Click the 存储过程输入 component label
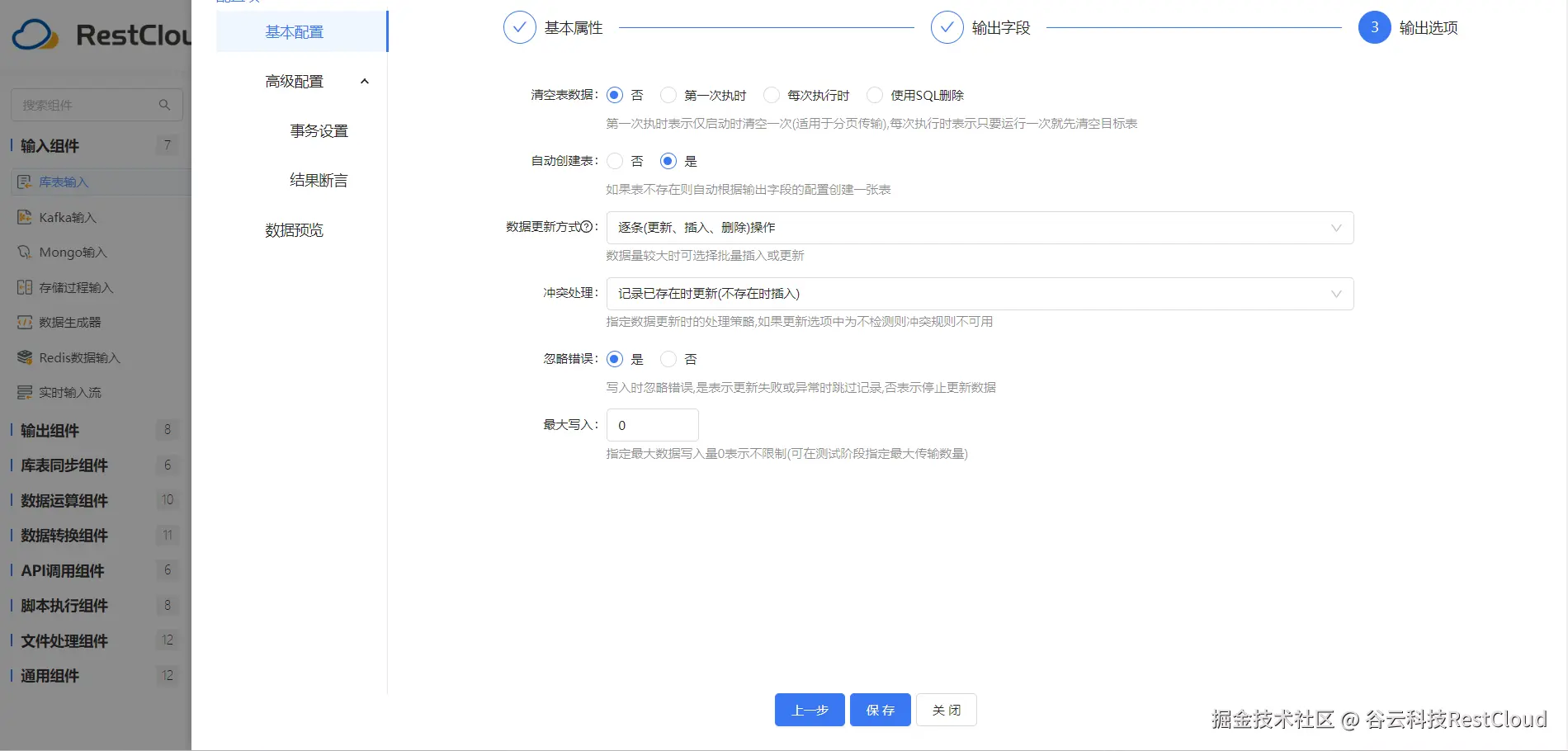The width and height of the screenshot is (1568, 751). [76, 287]
